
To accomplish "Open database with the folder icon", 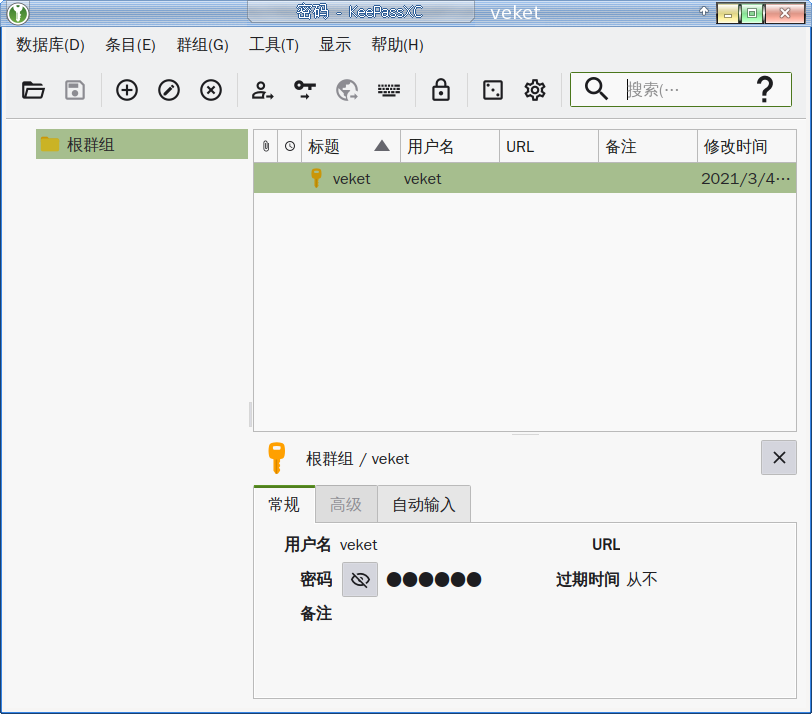I will click(33, 90).
